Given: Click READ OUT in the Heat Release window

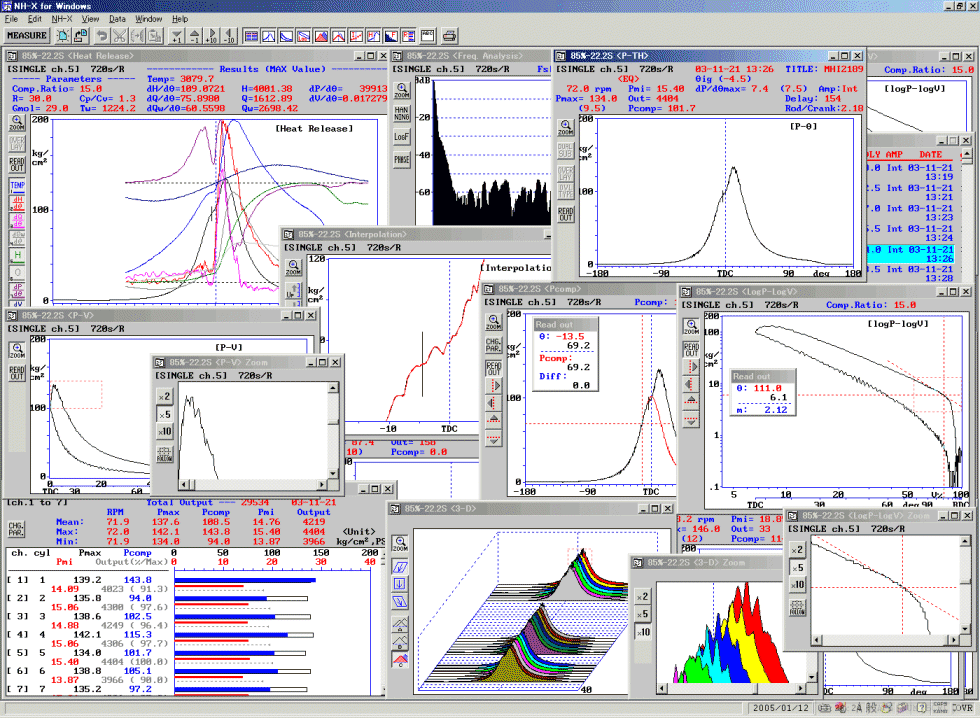Looking at the screenshot, I should tap(17, 164).
